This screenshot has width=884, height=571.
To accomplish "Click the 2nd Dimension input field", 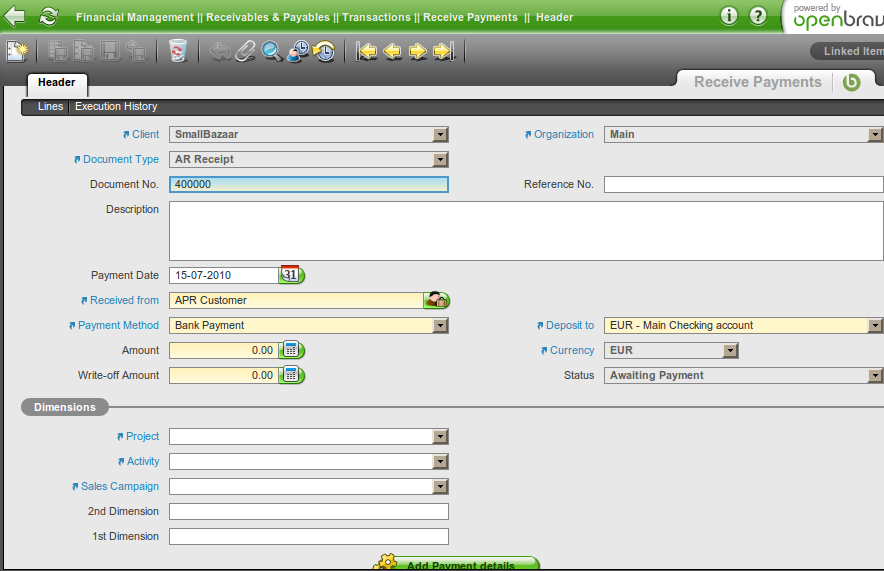I will (309, 511).
